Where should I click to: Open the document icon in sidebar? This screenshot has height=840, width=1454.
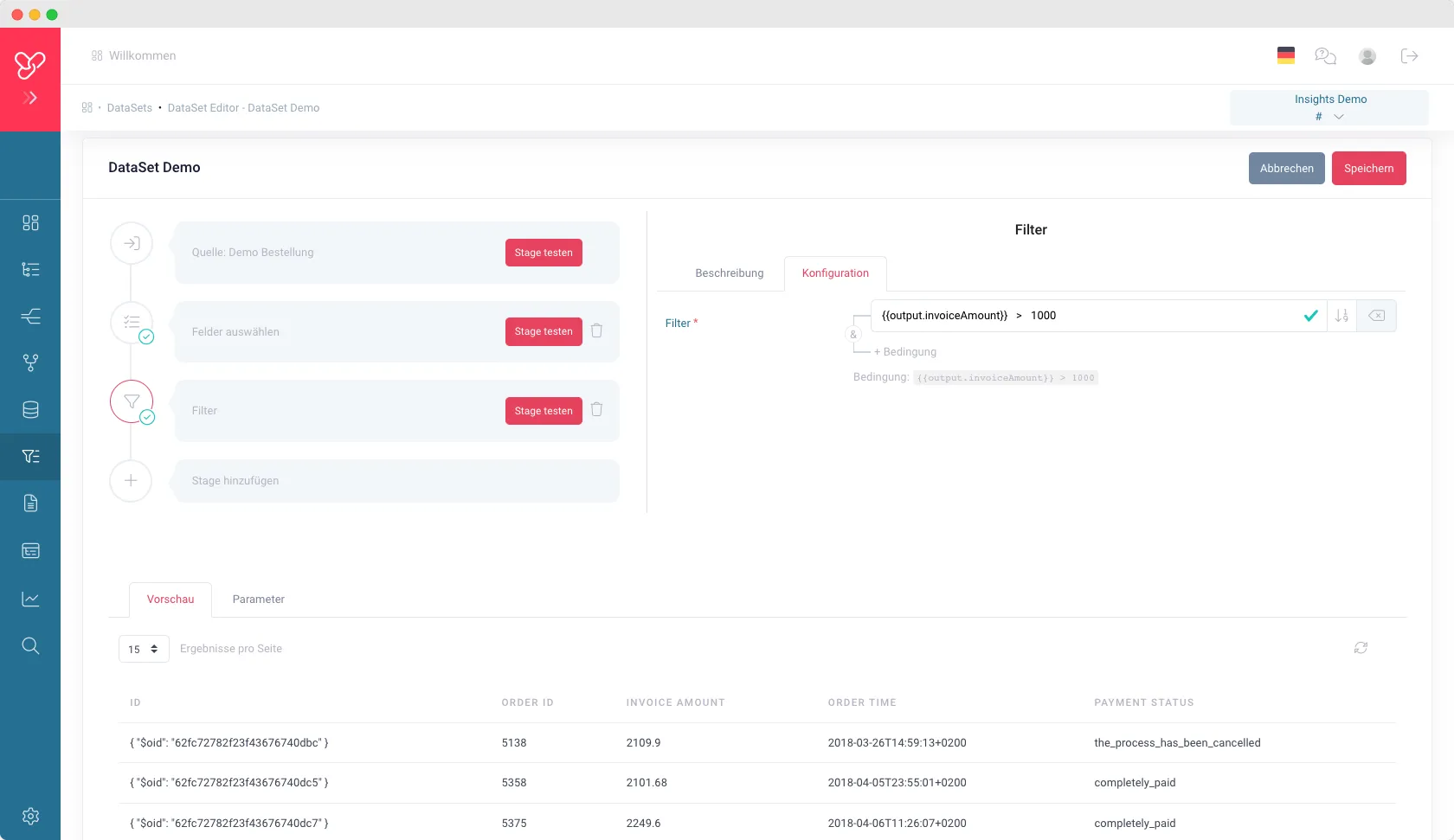(30, 503)
